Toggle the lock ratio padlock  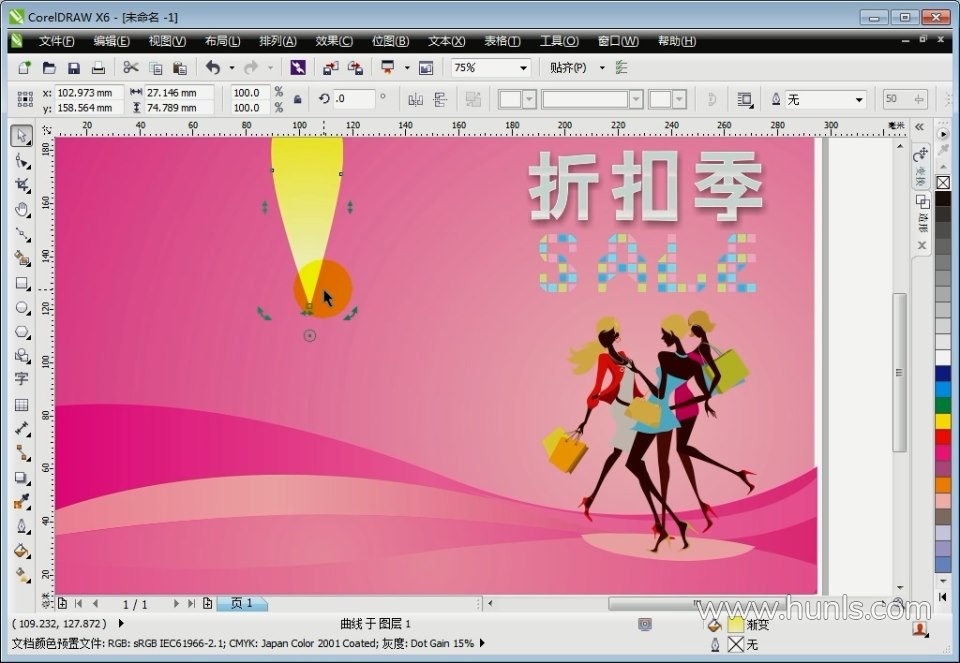click(298, 100)
